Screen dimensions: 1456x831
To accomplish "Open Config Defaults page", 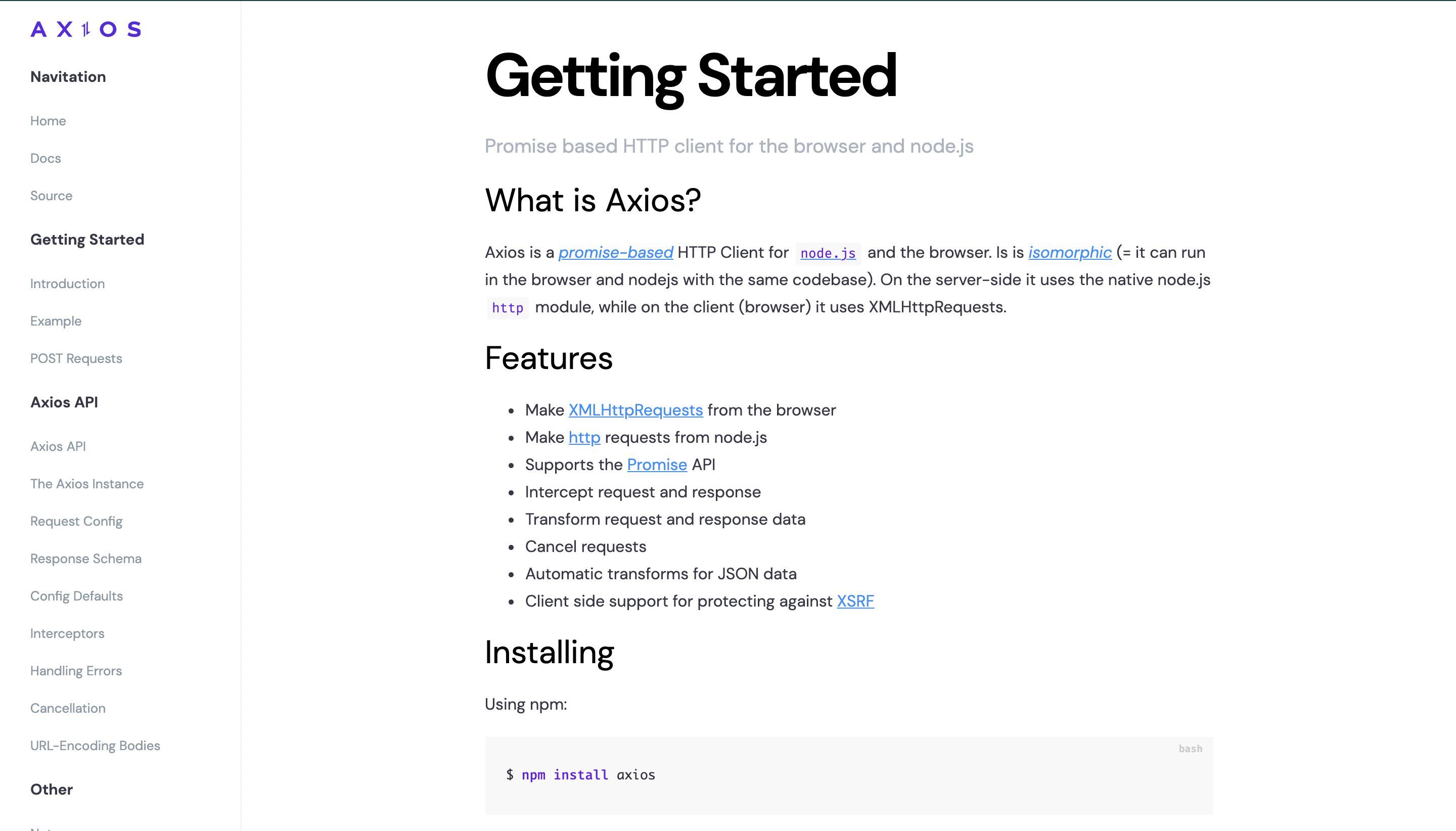I will point(76,596).
